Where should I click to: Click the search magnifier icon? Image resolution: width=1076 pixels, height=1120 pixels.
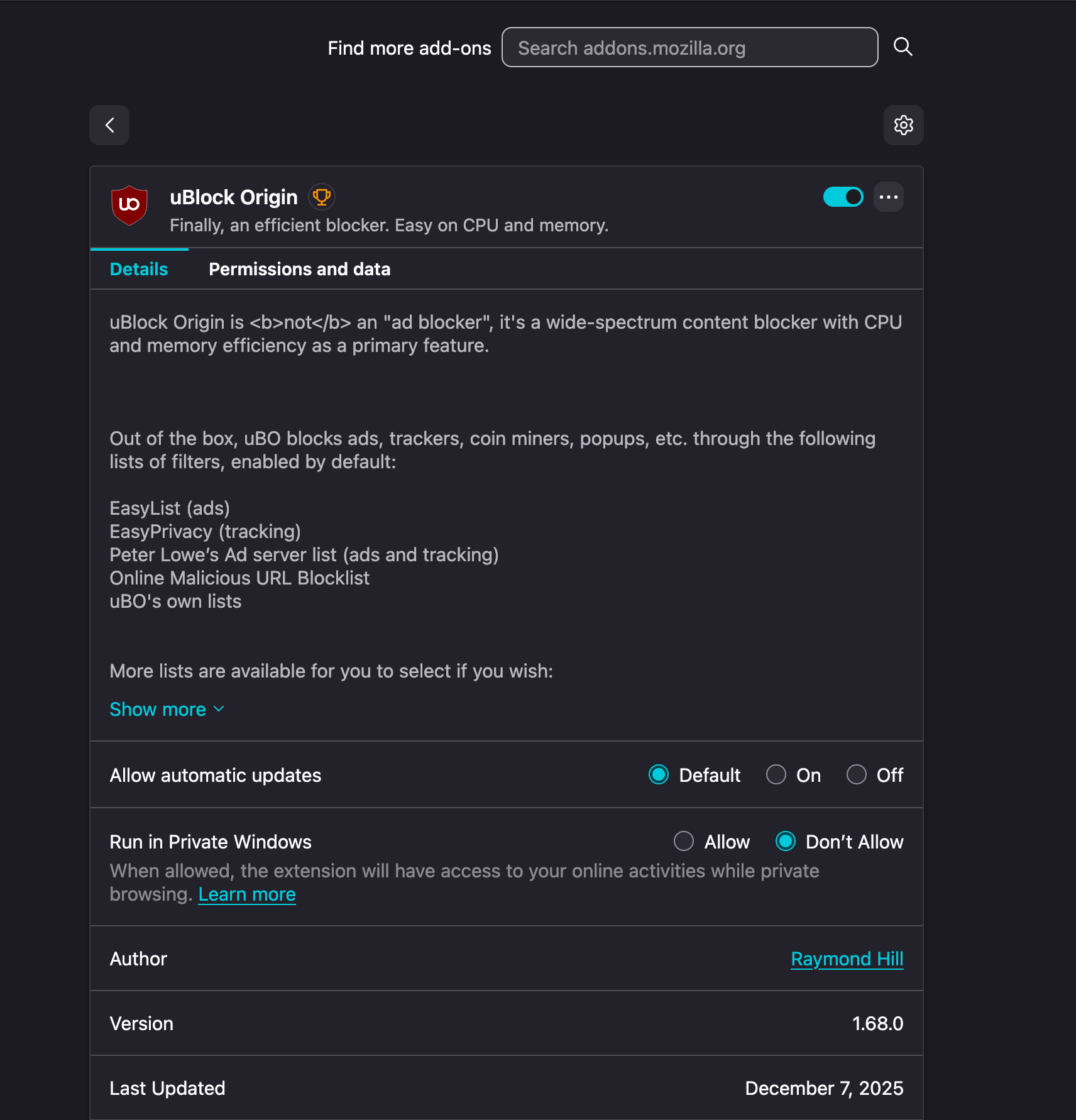coord(903,47)
